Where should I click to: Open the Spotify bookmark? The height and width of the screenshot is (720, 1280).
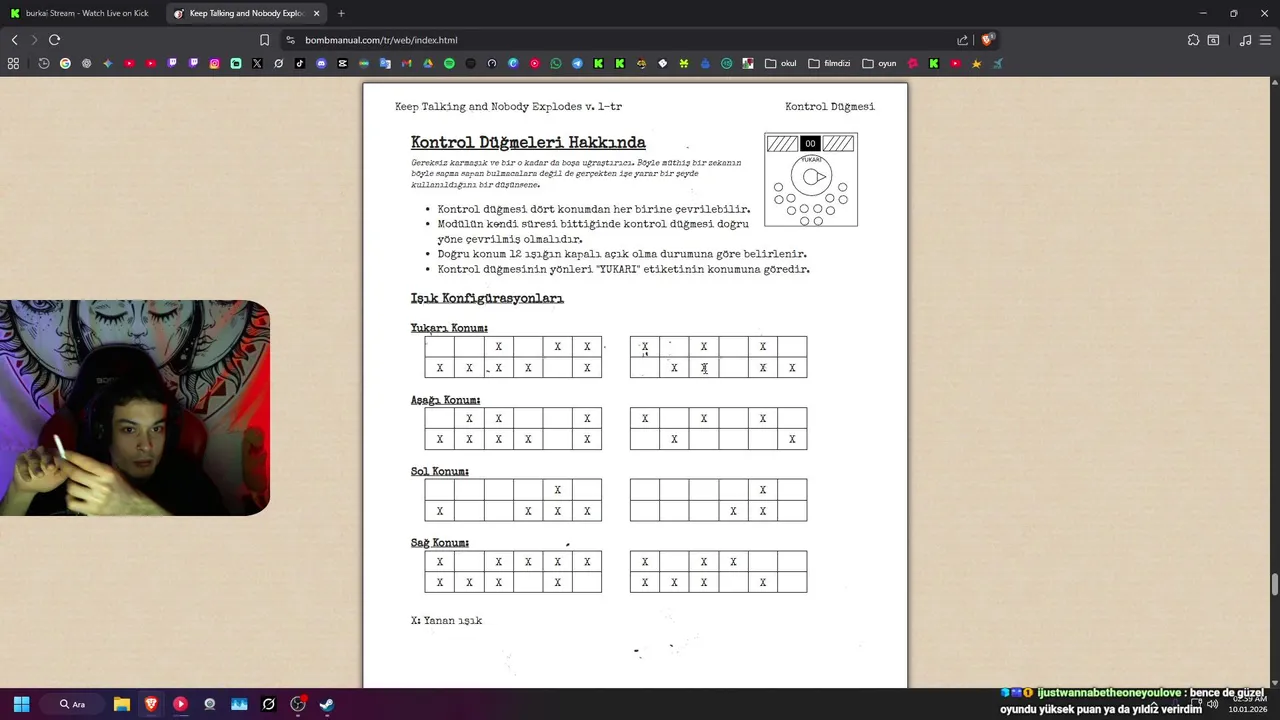pos(449,63)
